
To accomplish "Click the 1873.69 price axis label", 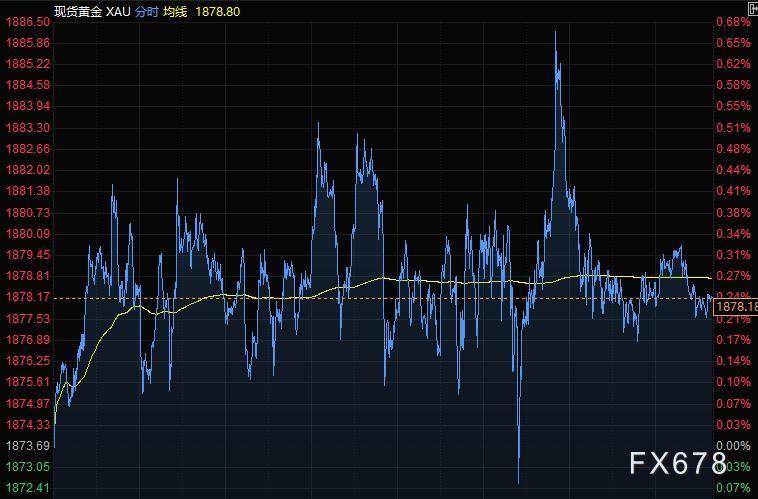I will point(27,445).
